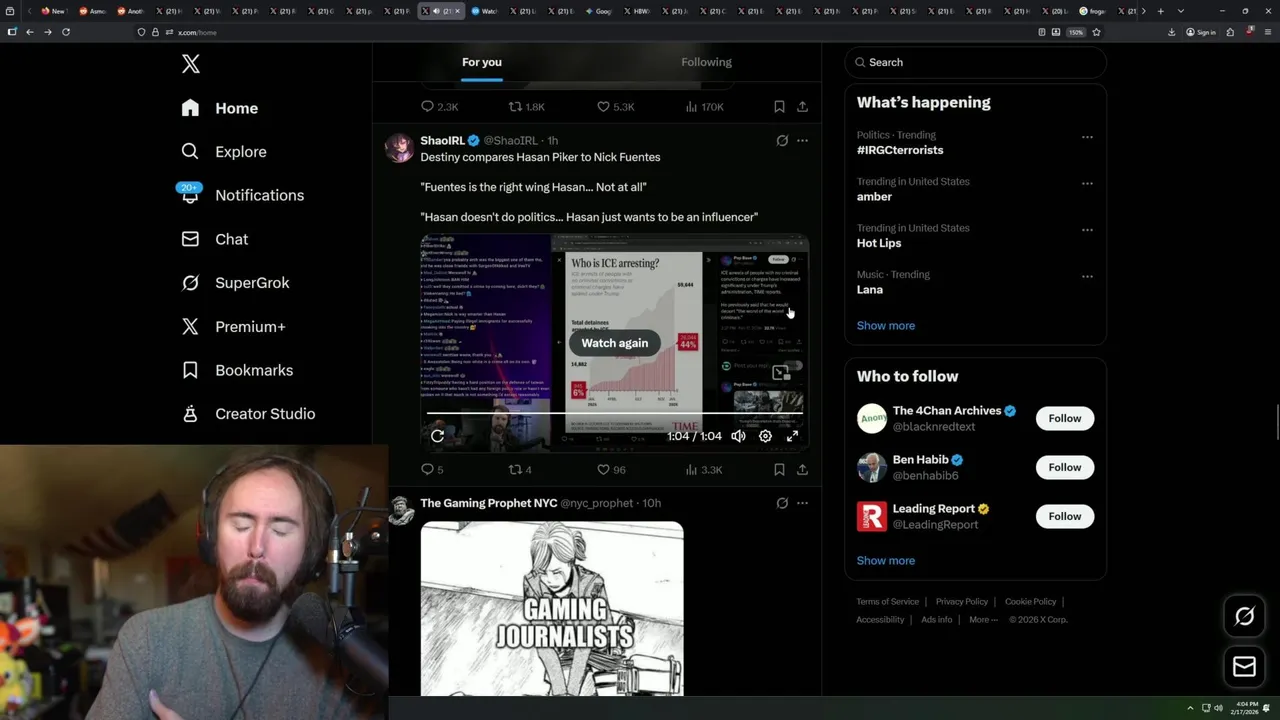Open #IRGCterrorists trending topic

click(x=900, y=150)
